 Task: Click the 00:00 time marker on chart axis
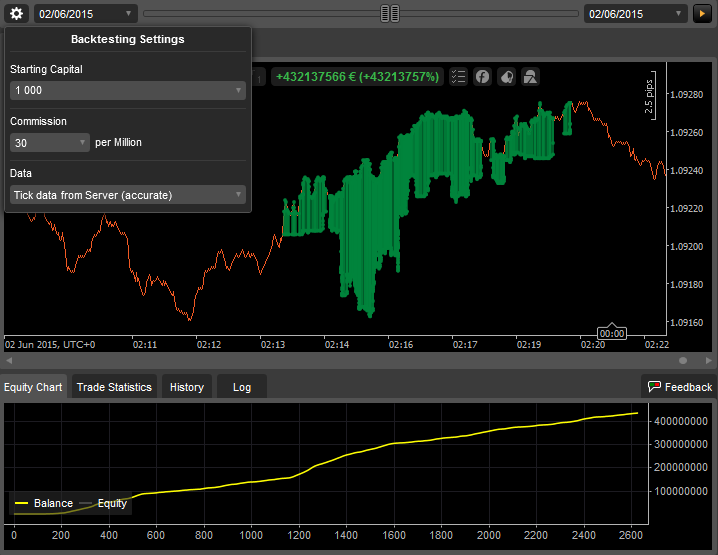[611, 333]
